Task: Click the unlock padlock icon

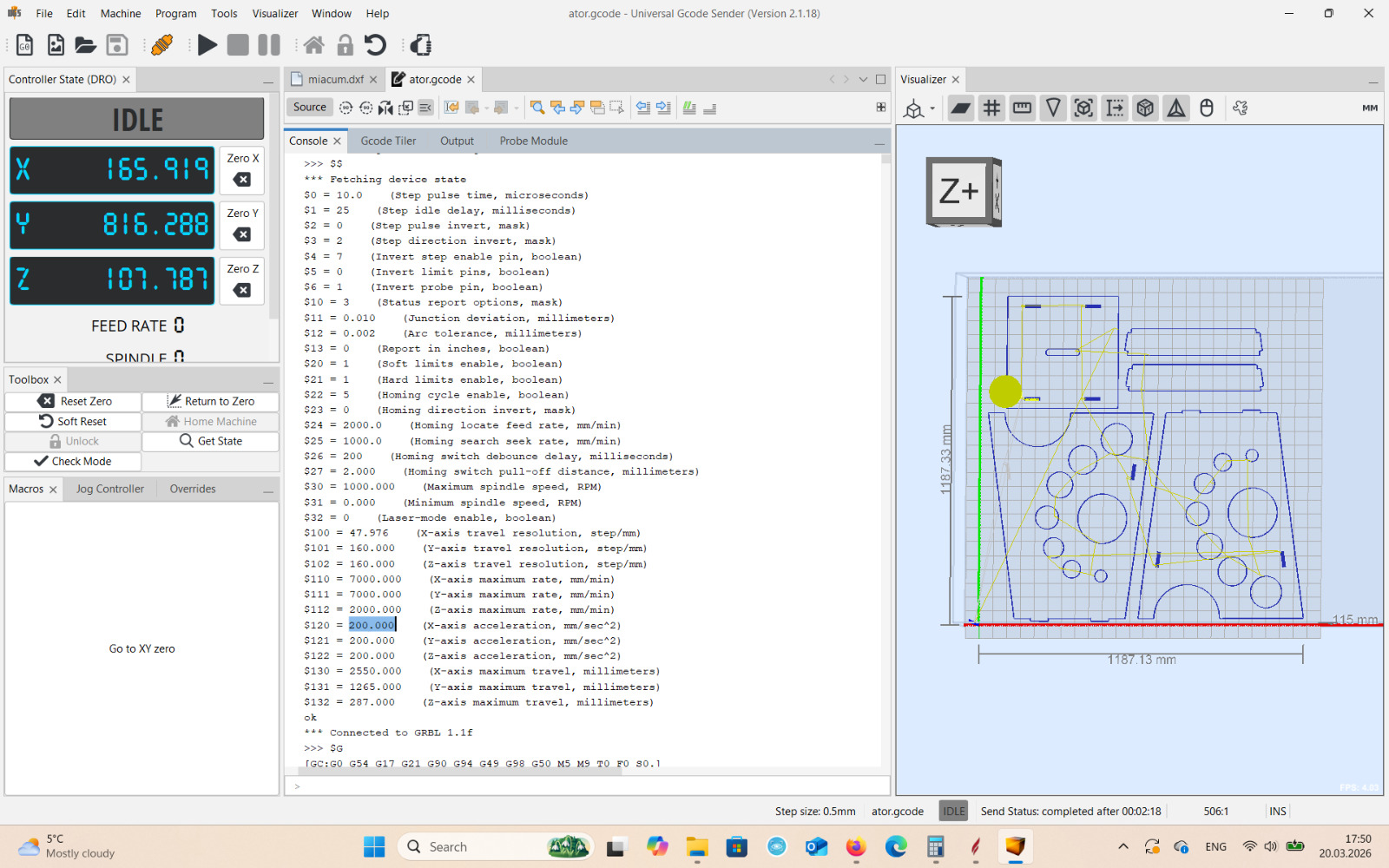Action: click(345, 44)
